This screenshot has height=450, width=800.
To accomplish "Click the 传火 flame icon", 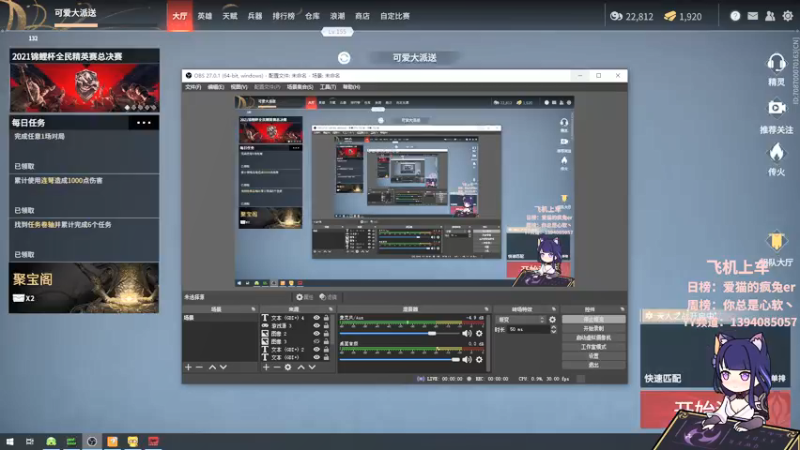I will [x=776, y=152].
